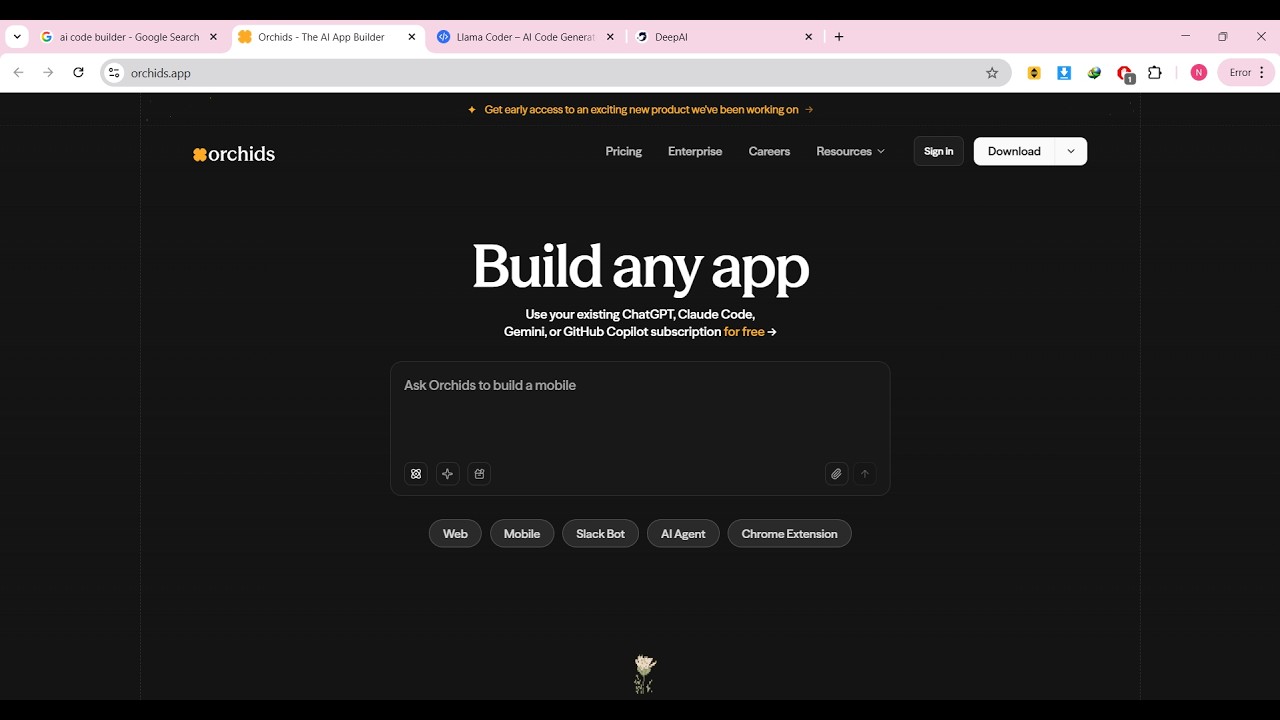This screenshot has width=1280, height=720.
Task: Go forward in browser history
Action: pos(48,73)
